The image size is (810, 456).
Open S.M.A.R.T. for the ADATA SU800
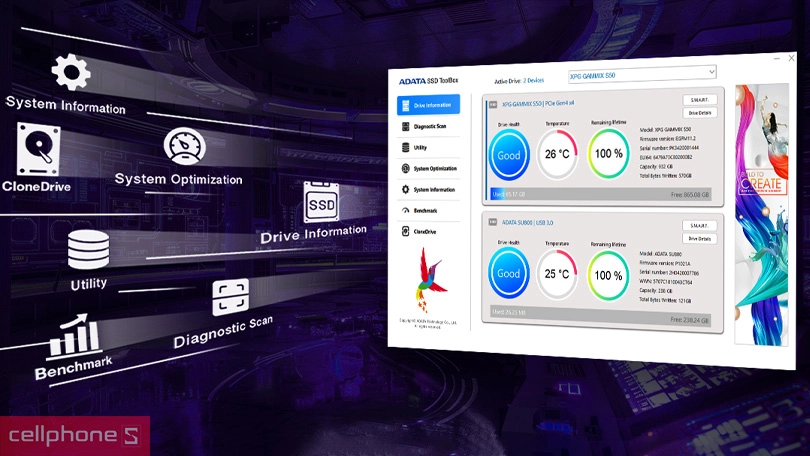pos(699,226)
